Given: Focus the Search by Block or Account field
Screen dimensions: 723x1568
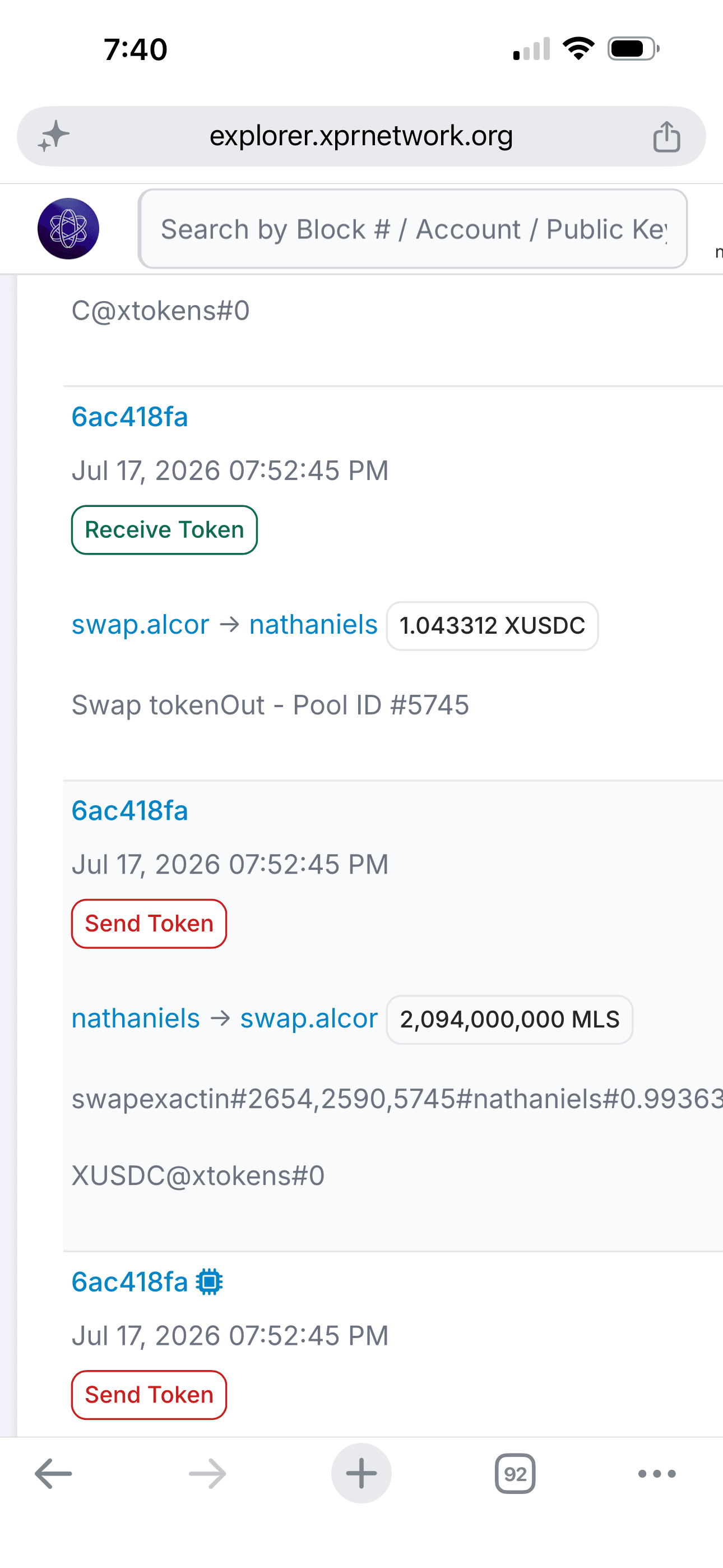Looking at the screenshot, I should 413,229.
